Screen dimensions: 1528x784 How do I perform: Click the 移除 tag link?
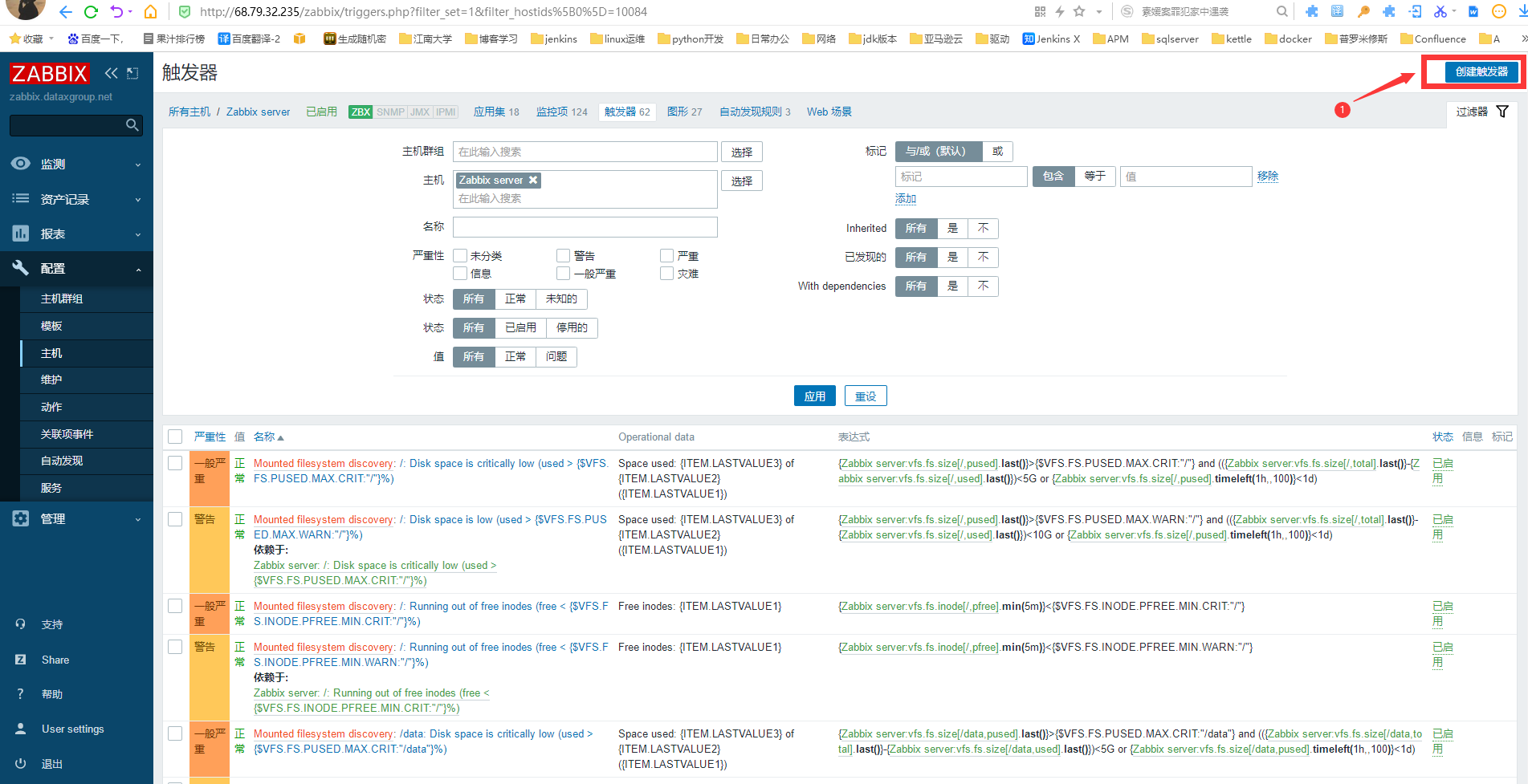click(1268, 176)
